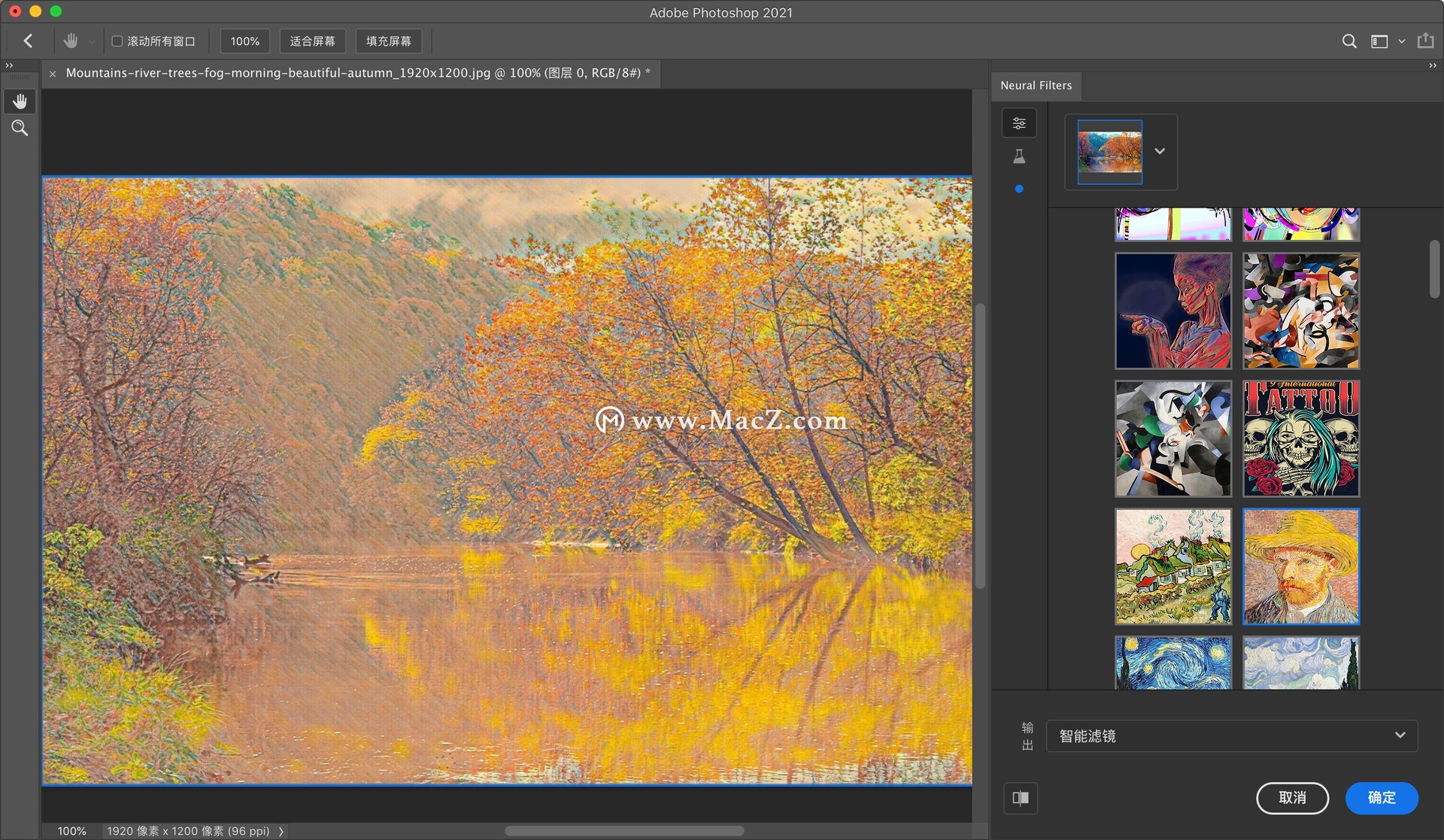Click the workspace layout icon
This screenshot has height=840, width=1444.
pos(1379,41)
